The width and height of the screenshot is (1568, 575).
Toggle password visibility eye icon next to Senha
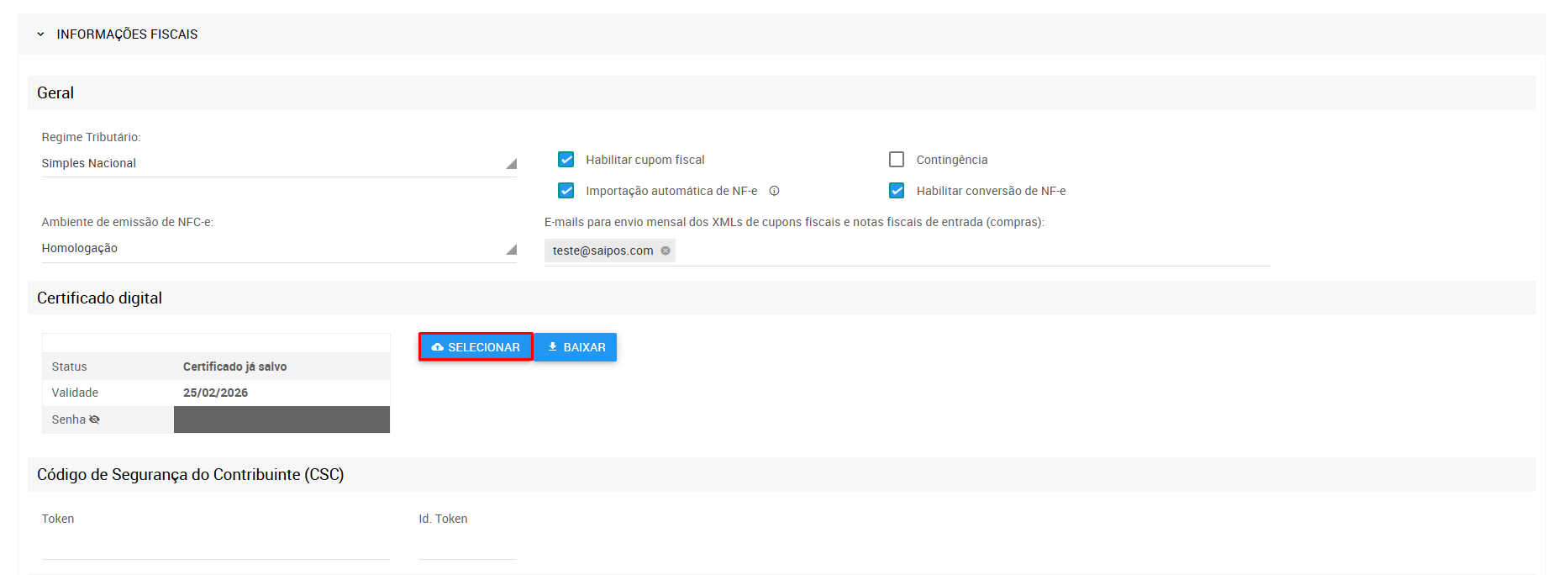click(94, 419)
